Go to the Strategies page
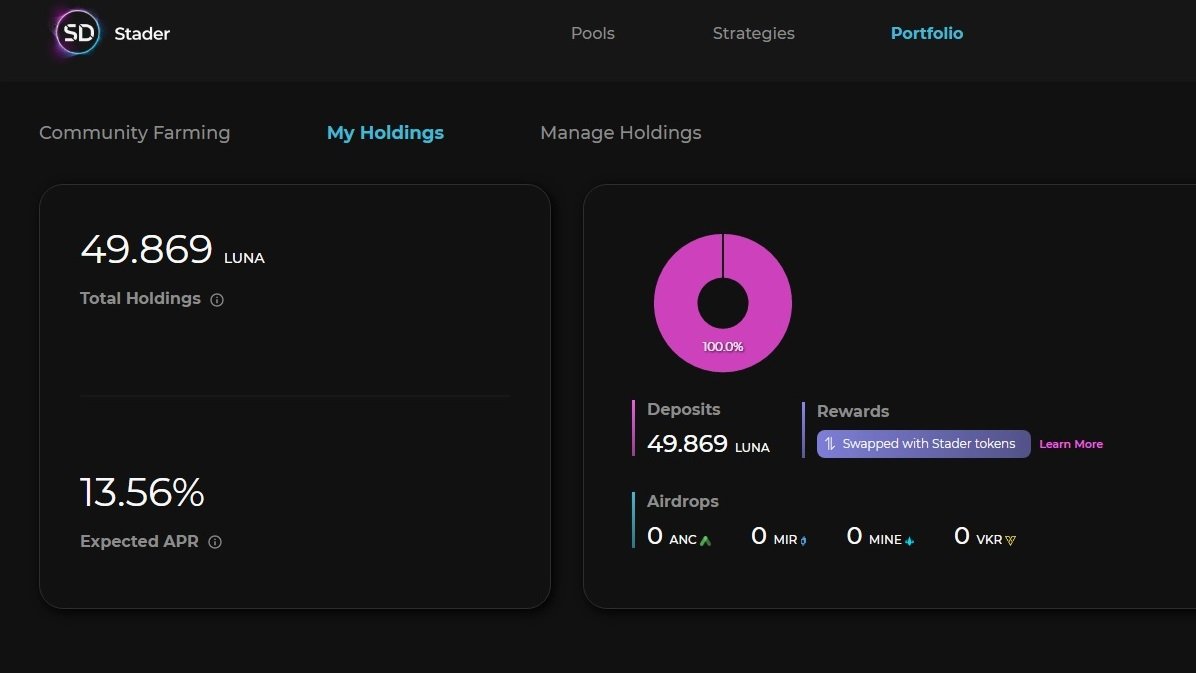 coord(754,34)
